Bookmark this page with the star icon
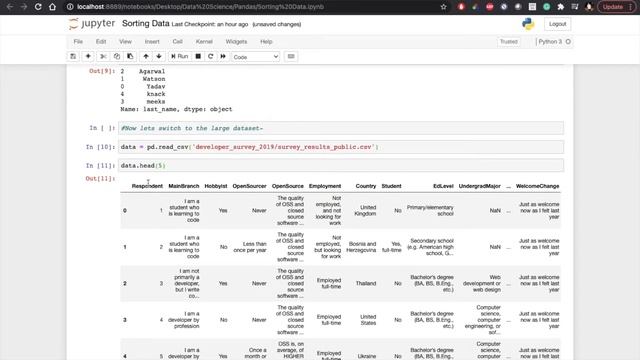Image resolution: width=640 pixels, height=360 pixels. coord(444,7)
